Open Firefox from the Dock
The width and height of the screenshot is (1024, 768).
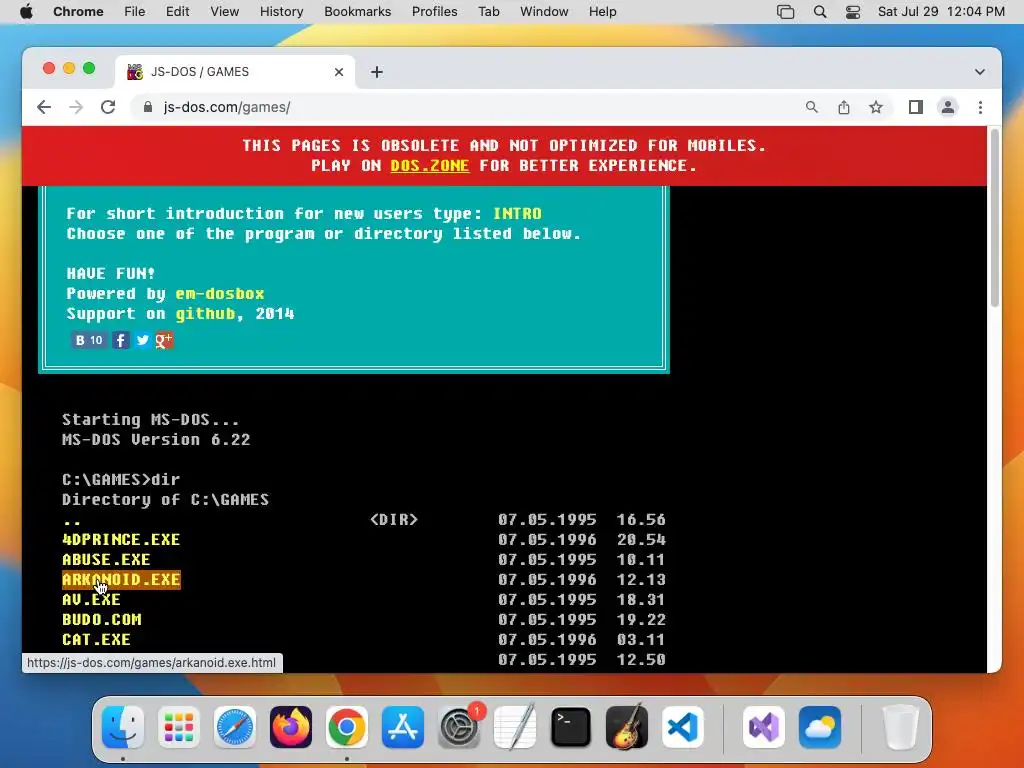[291, 727]
